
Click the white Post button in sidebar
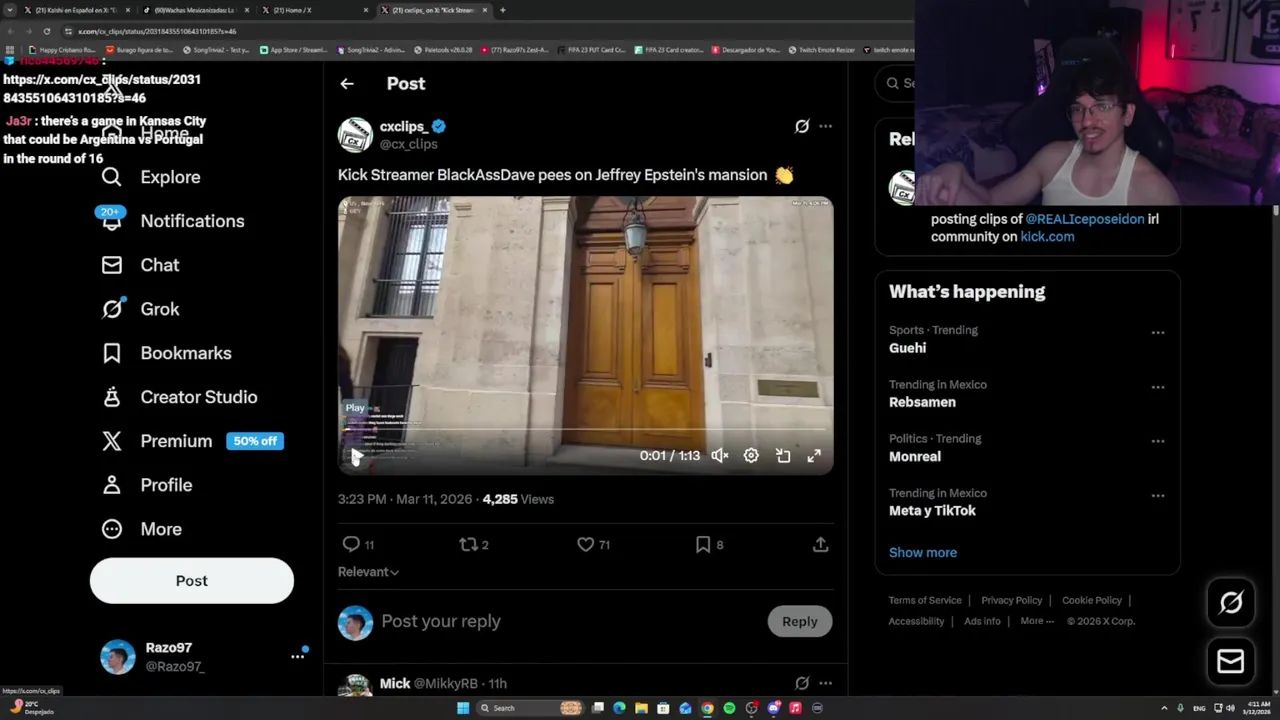[x=192, y=581]
